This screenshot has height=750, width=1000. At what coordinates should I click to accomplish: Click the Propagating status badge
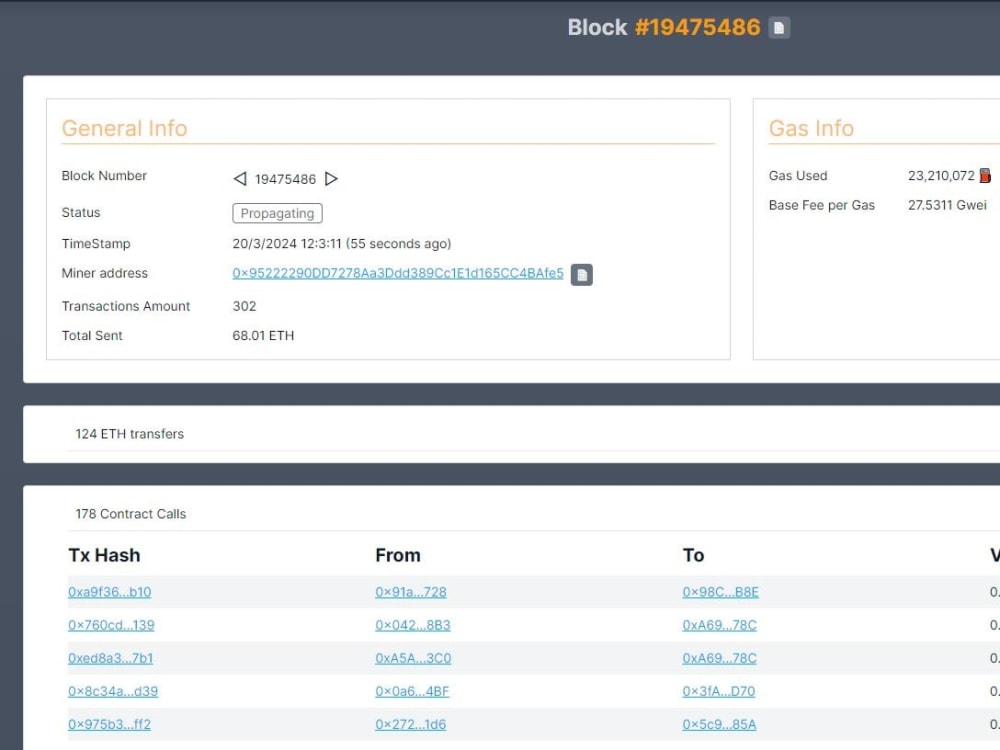(277, 213)
